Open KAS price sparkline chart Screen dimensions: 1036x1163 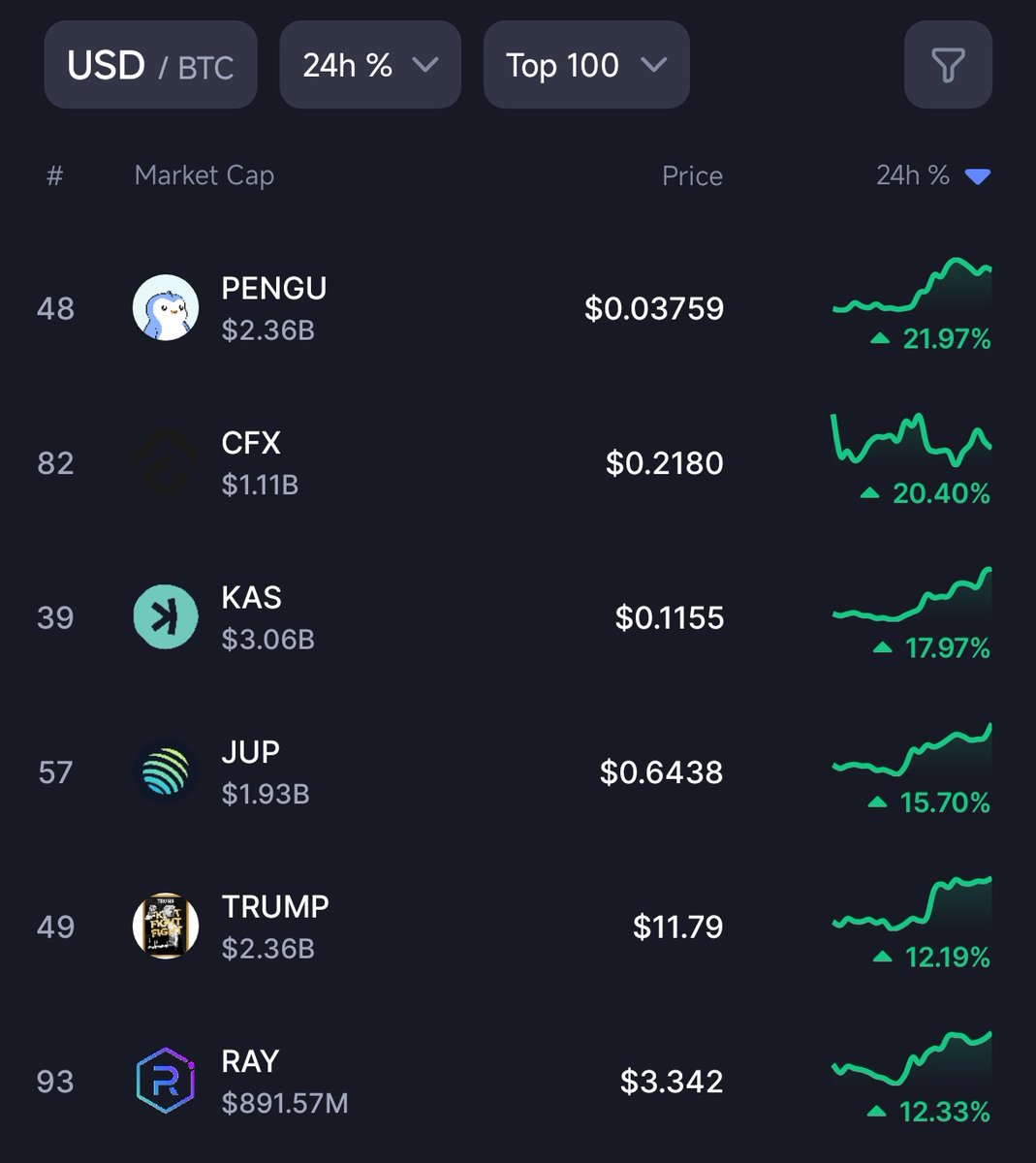click(x=912, y=597)
